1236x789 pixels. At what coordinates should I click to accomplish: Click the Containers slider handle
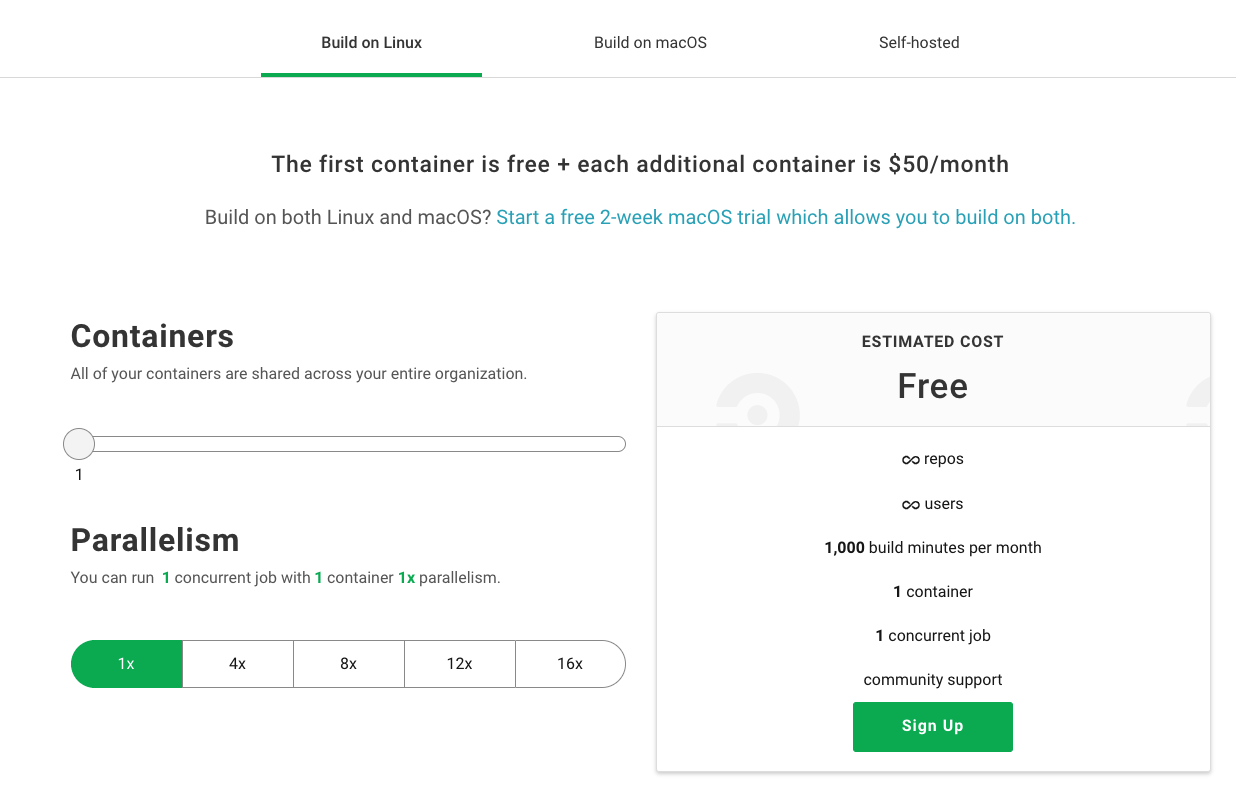click(79, 444)
